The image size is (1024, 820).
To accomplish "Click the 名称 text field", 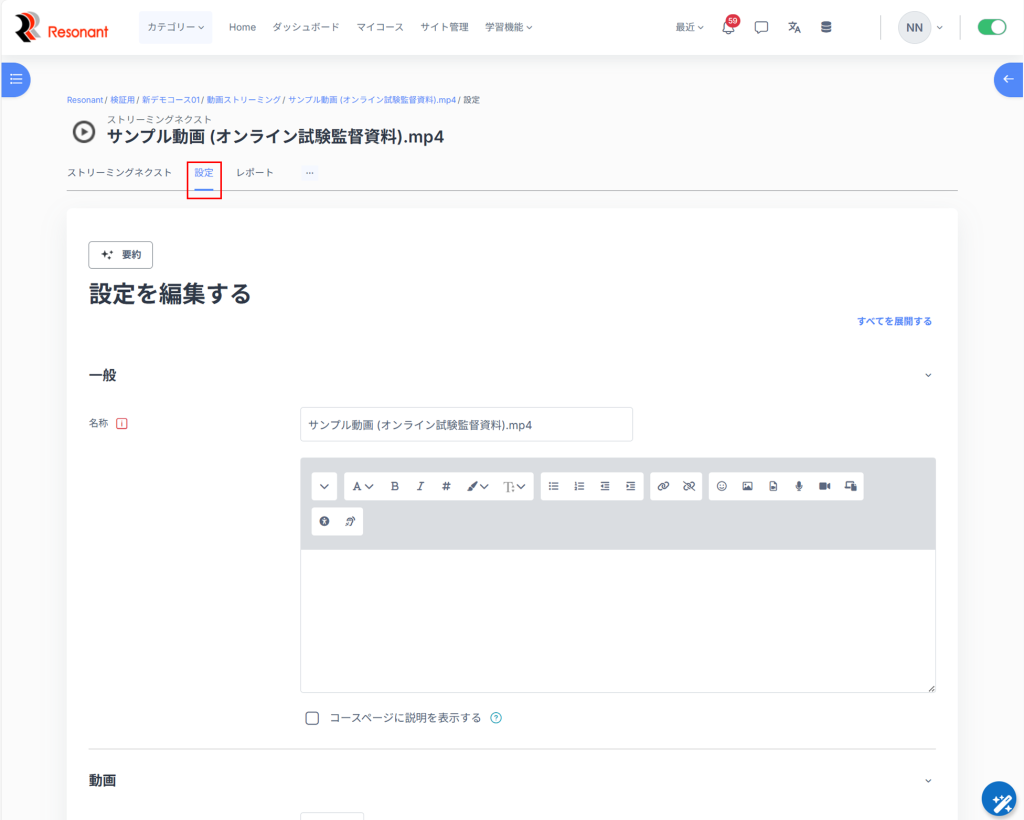I will coord(466,424).
